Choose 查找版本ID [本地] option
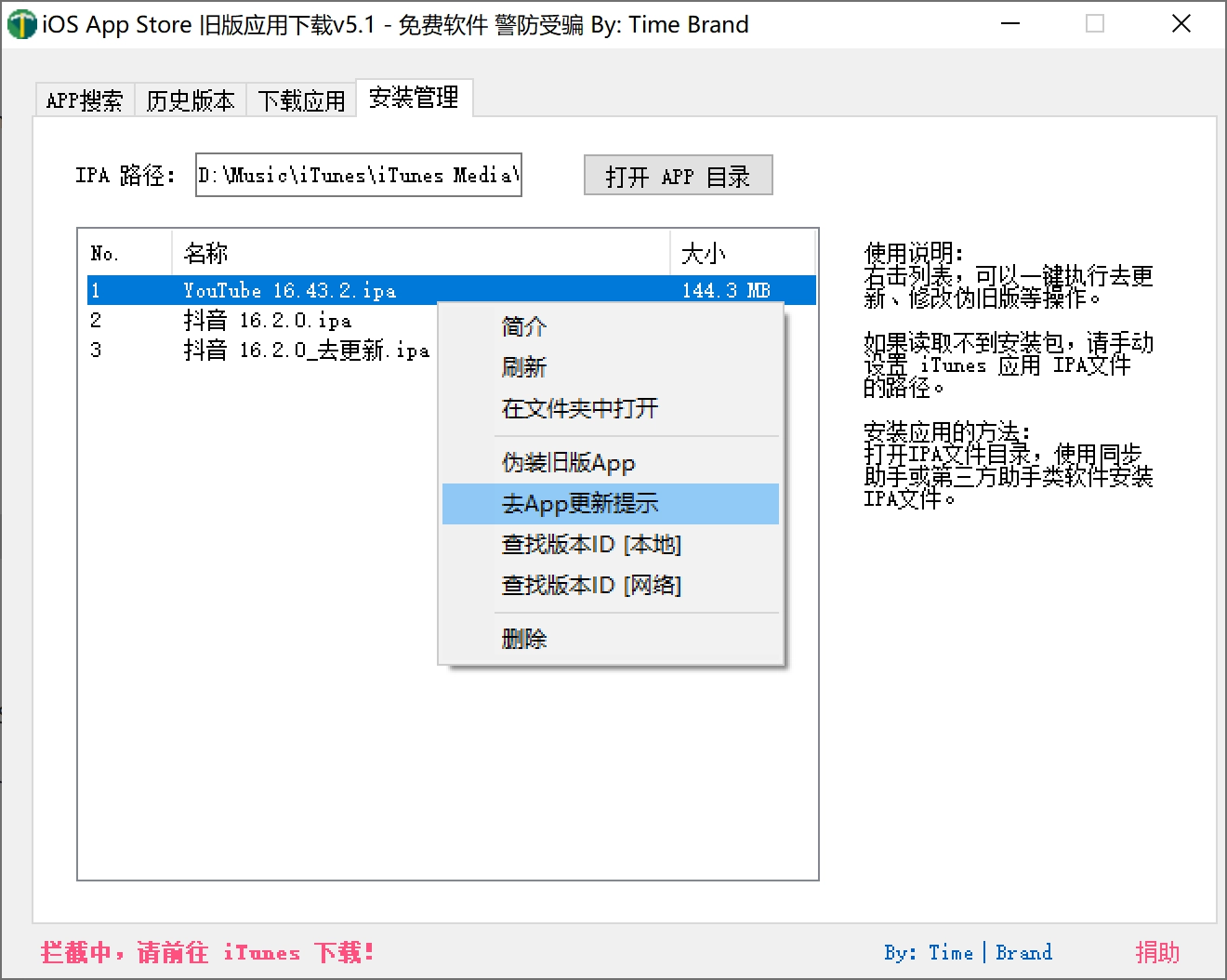1227x980 pixels. (611, 545)
